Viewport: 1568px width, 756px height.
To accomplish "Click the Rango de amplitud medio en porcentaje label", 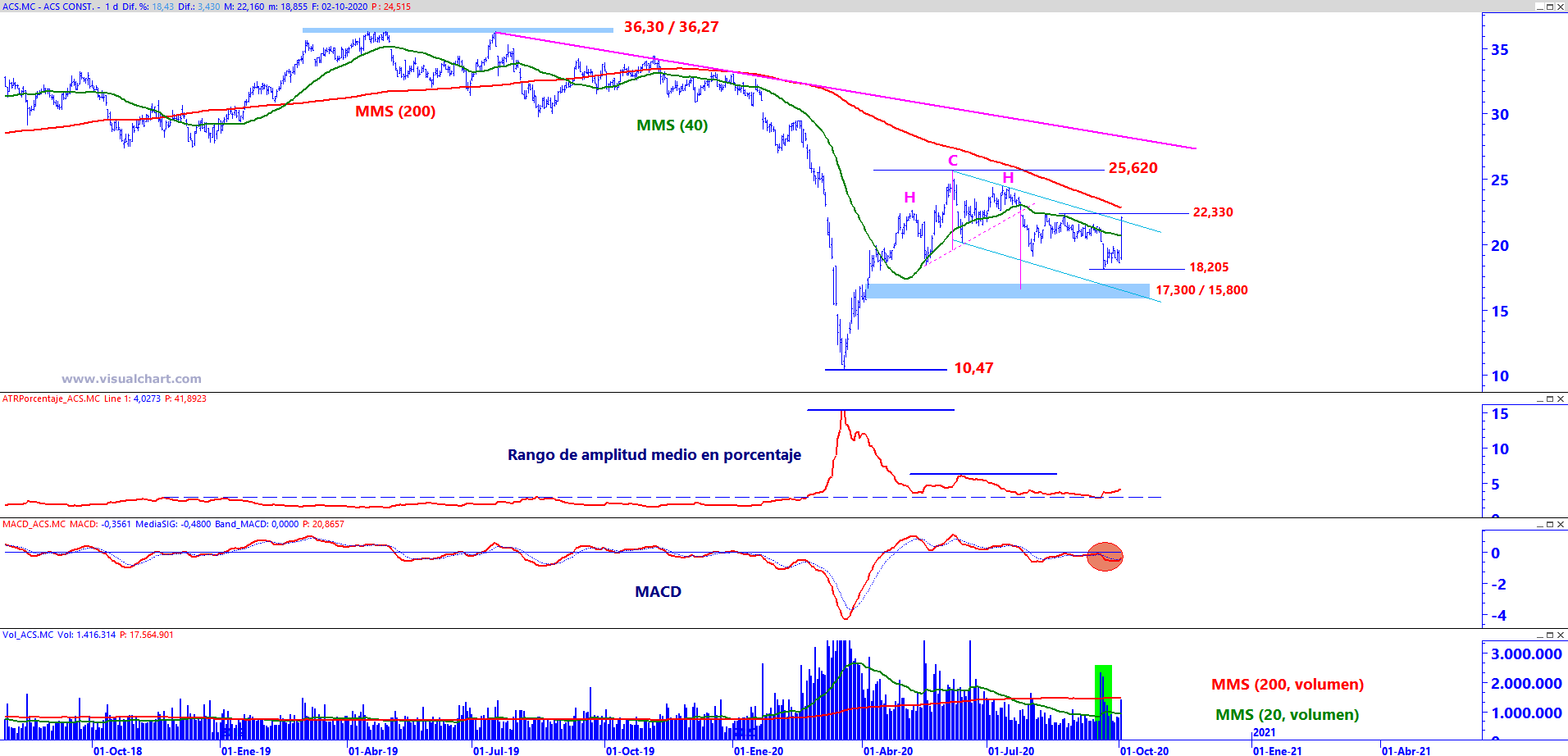I will pyautogui.click(x=654, y=455).
